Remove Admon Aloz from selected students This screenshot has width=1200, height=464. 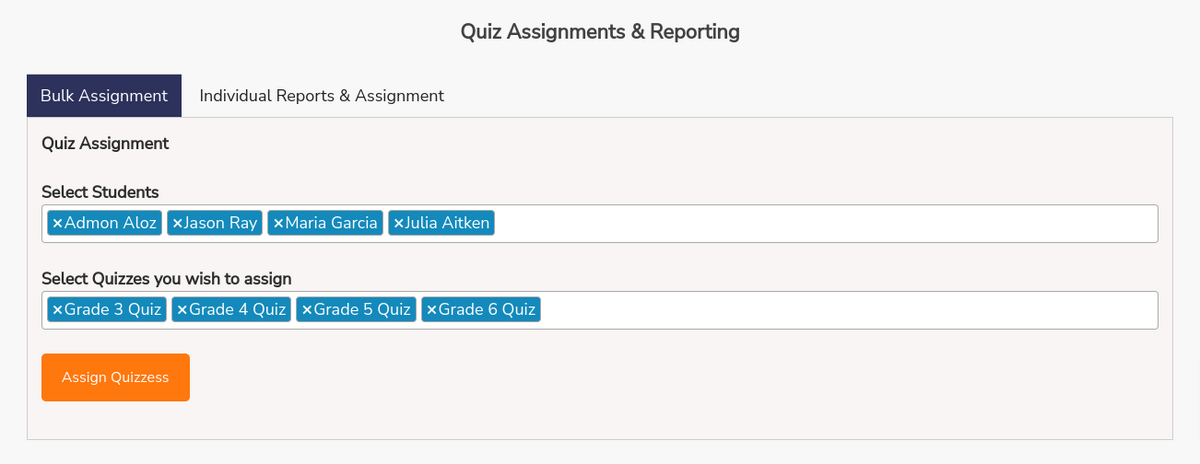[58, 223]
